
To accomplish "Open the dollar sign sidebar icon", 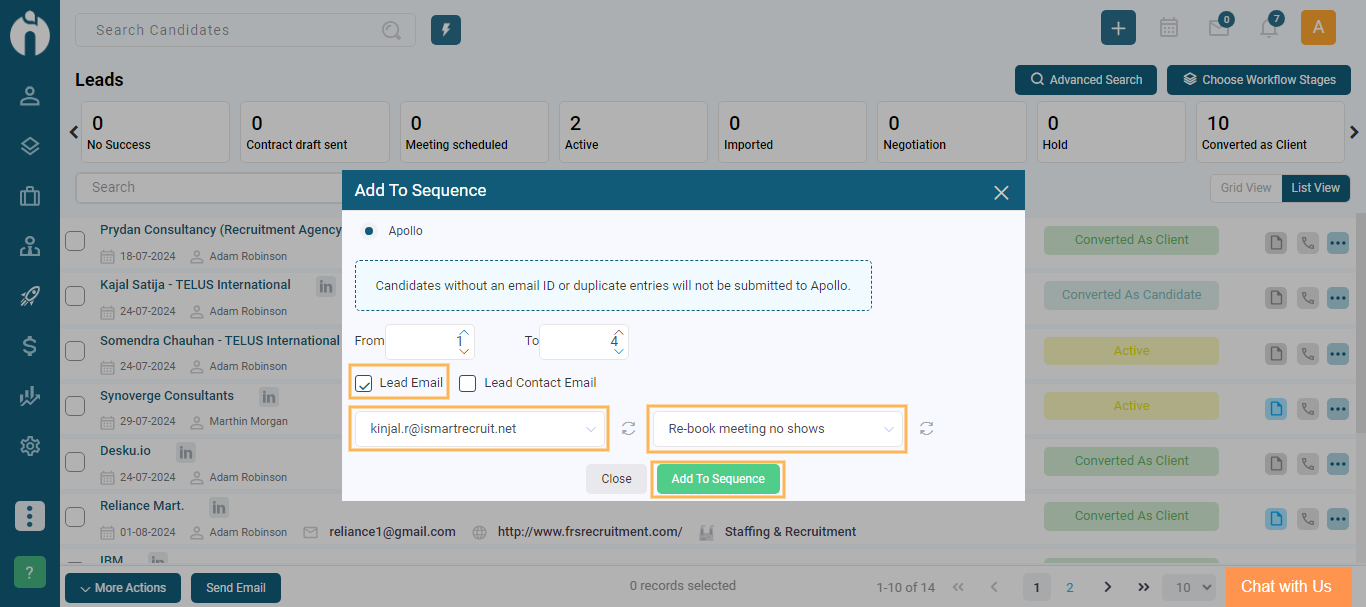I will [x=30, y=346].
